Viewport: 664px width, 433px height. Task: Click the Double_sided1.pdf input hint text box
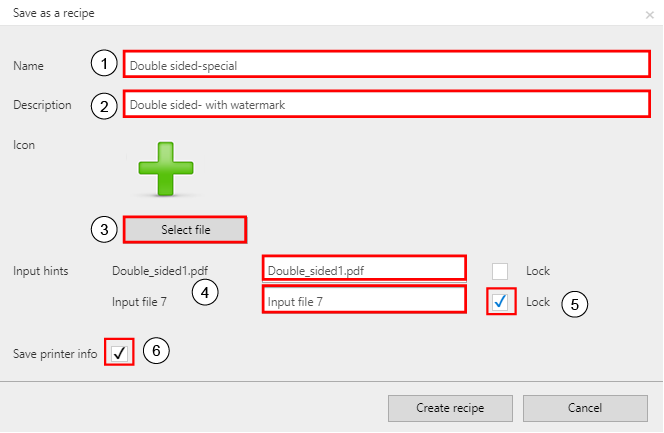click(x=364, y=269)
